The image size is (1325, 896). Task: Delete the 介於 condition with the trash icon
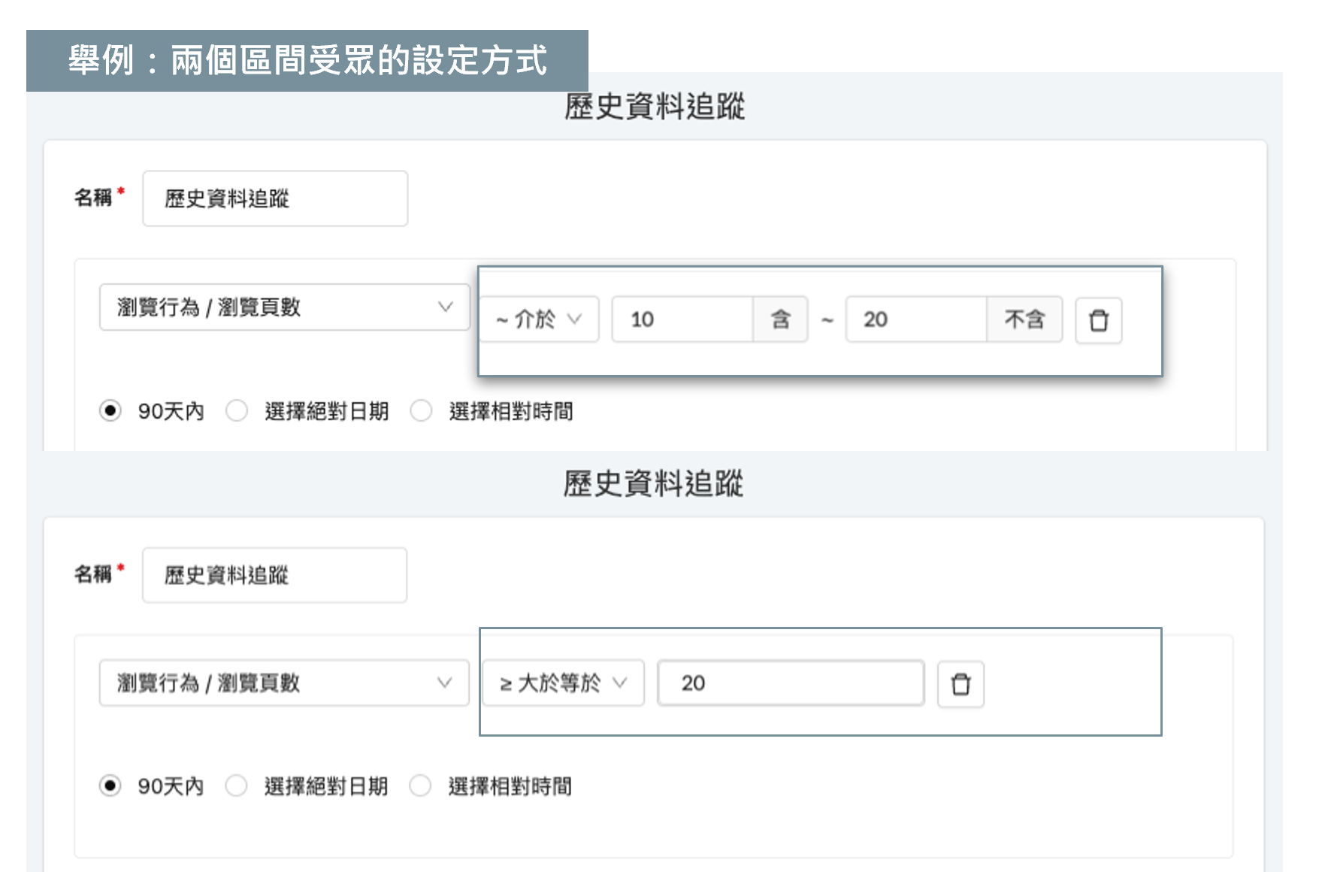[x=1100, y=320]
